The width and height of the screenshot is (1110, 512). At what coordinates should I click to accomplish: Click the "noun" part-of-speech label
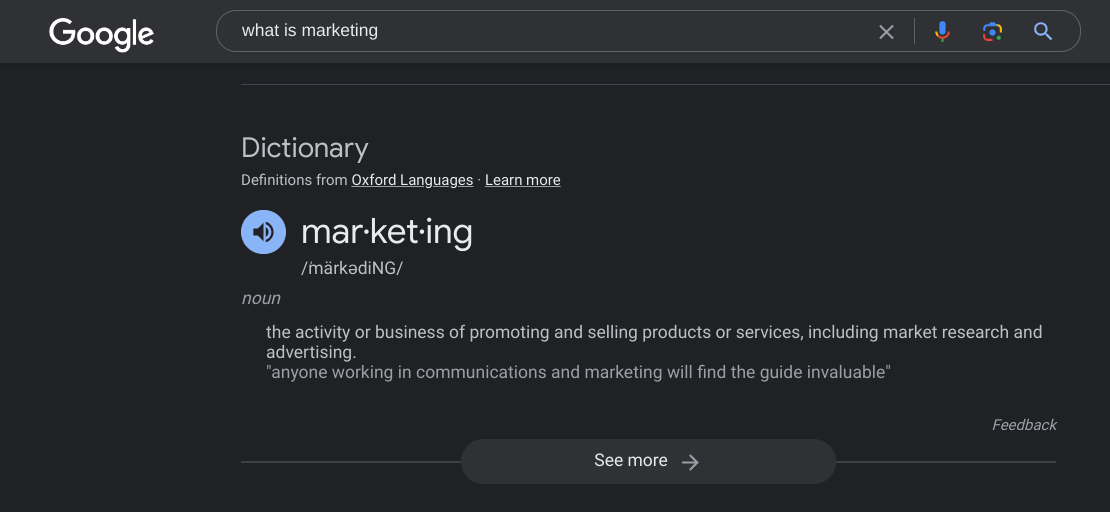pos(261,298)
